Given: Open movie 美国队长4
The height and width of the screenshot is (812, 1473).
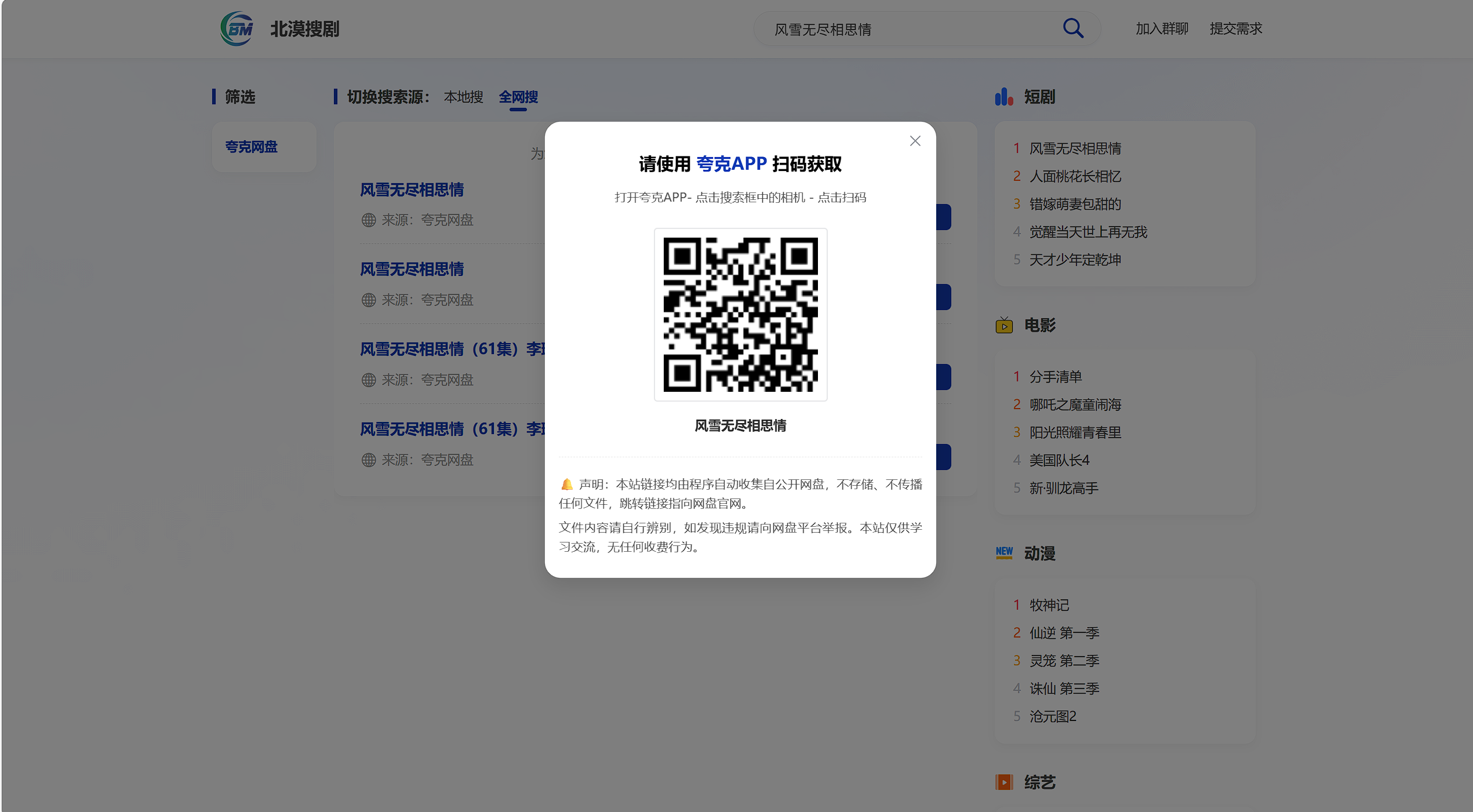Looking at the screenshot, I should (x=1060, y=460).
